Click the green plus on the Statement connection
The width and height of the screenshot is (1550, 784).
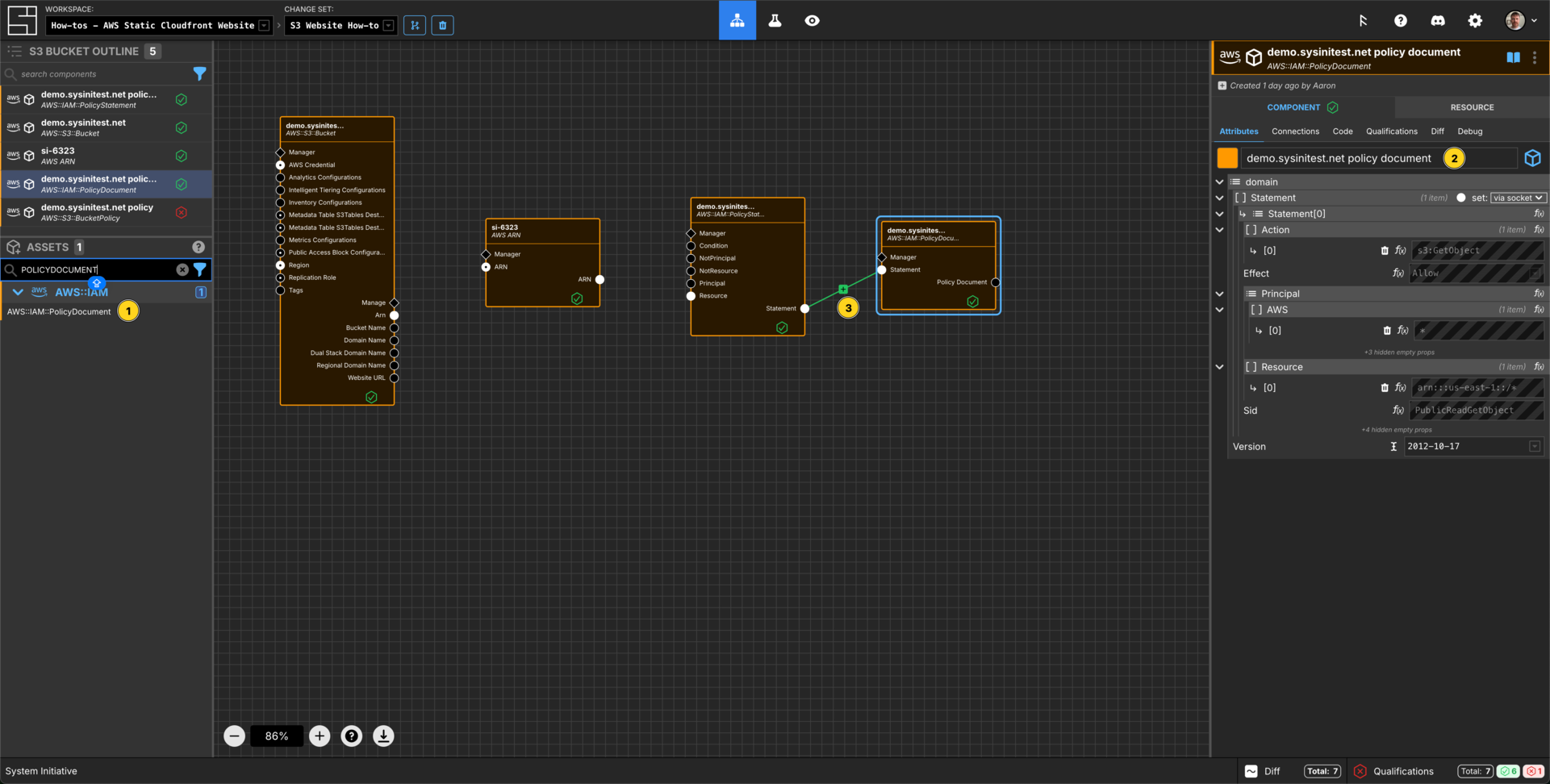pos(842,289)
